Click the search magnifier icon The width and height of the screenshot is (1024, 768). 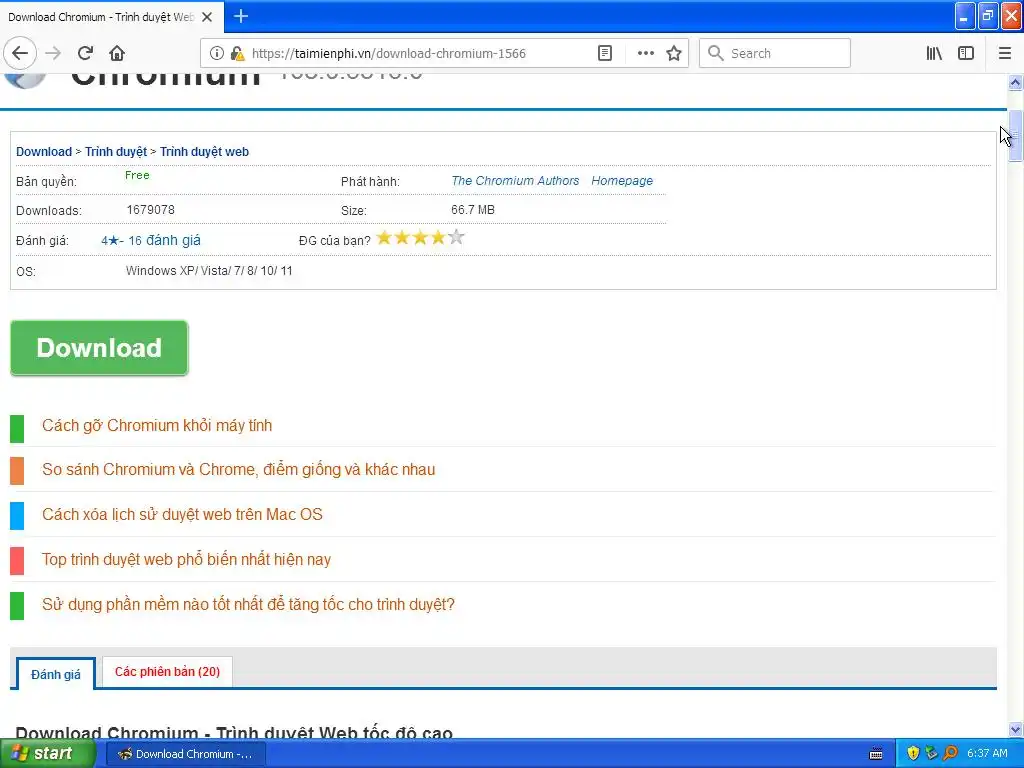[x=716, y=53]
